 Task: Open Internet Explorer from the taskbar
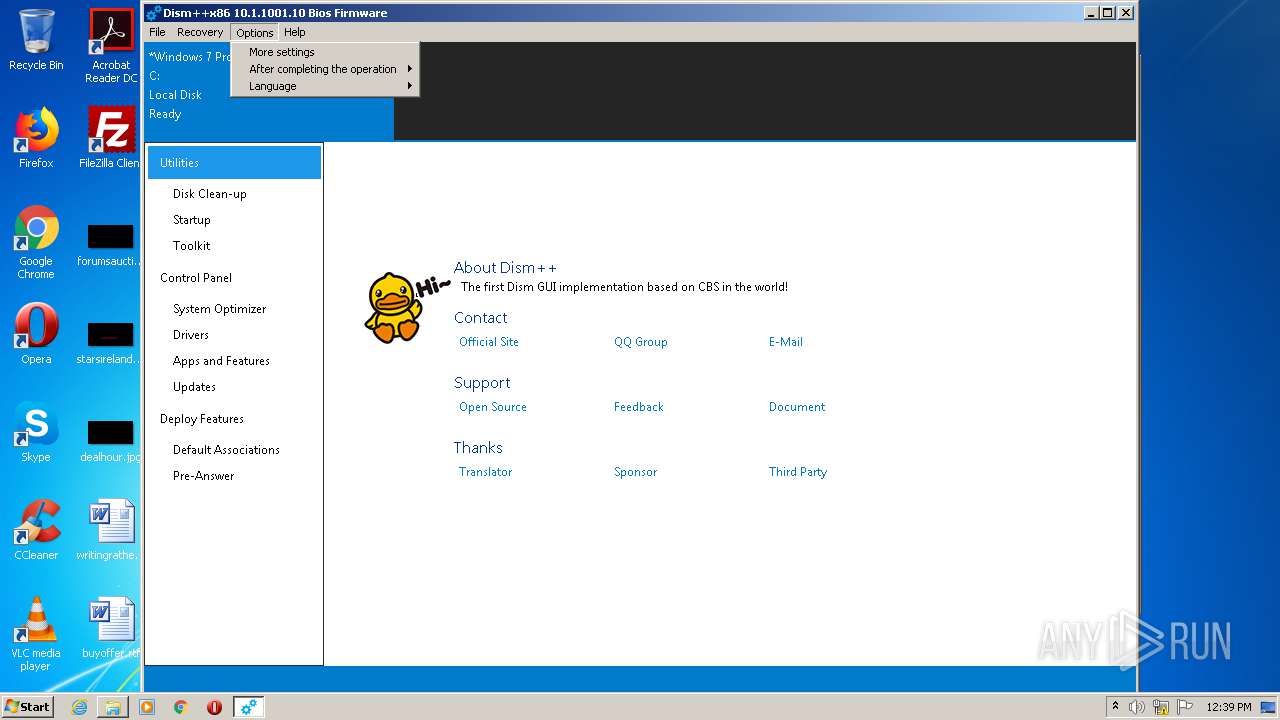(x=79, y=707)
